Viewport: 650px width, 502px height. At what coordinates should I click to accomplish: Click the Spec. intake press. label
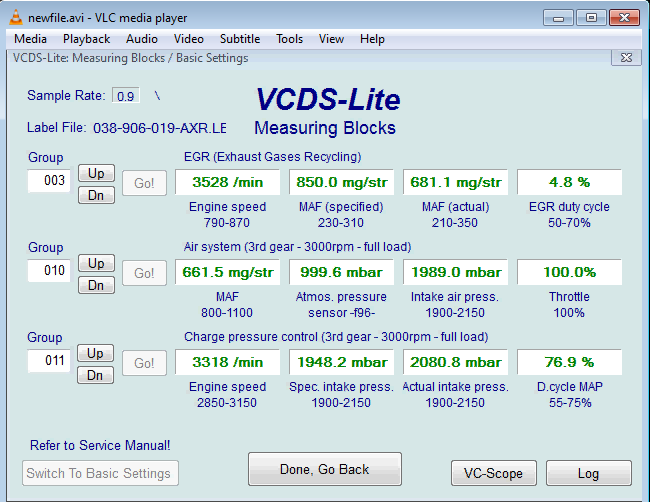tap(341, 386)
